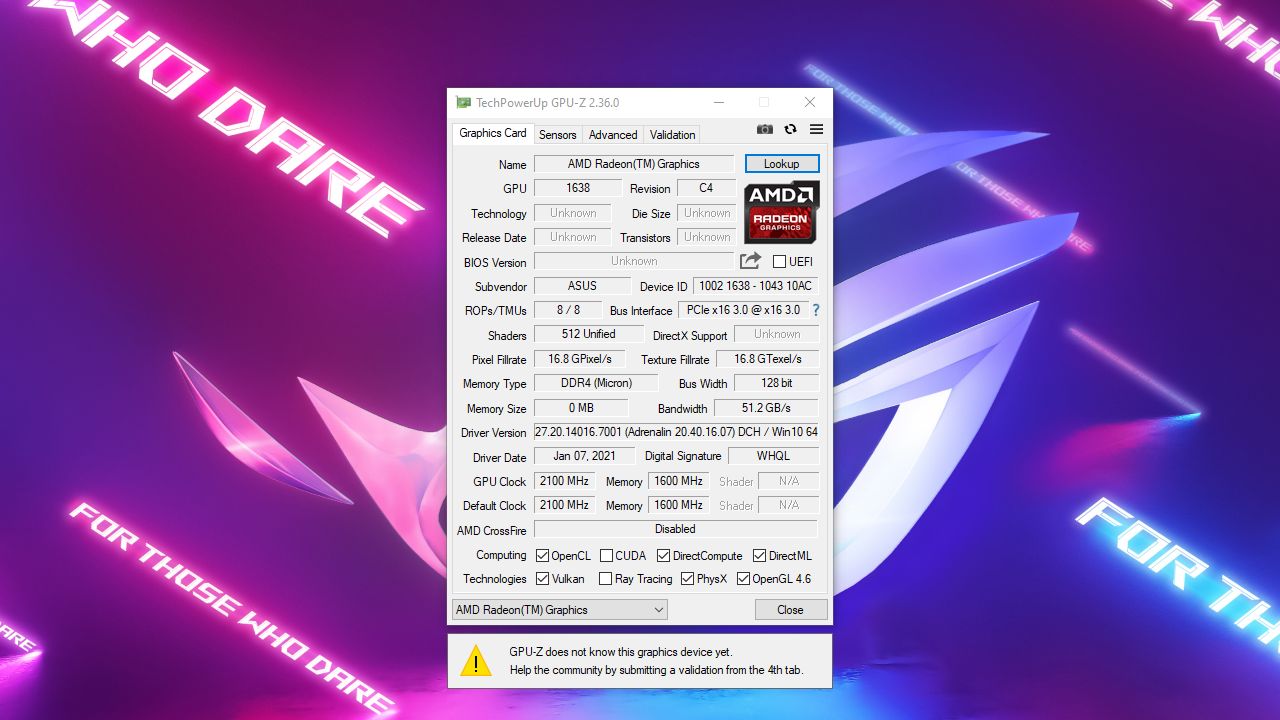Screen dimensions: 1280x720
Task: Click the blue question mark near Bus Interface
Action: click(x=815, y=310)
